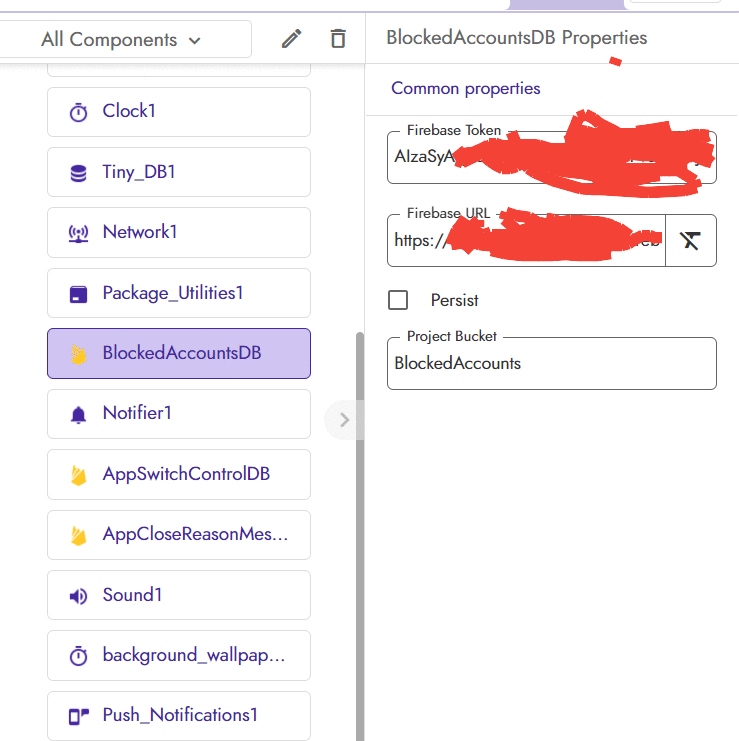Click the trash delete component icon
The image size is (739, 741).
click(x=338, y=39)
